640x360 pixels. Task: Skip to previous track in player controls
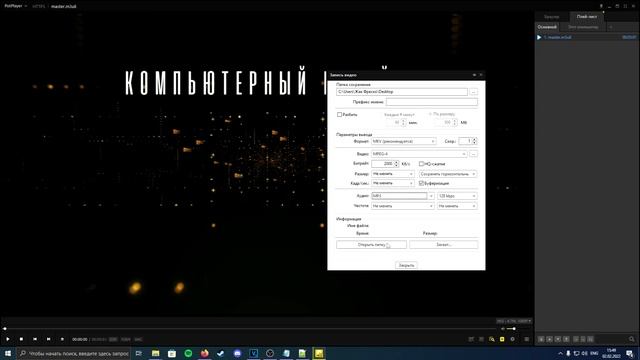(35, 339)
